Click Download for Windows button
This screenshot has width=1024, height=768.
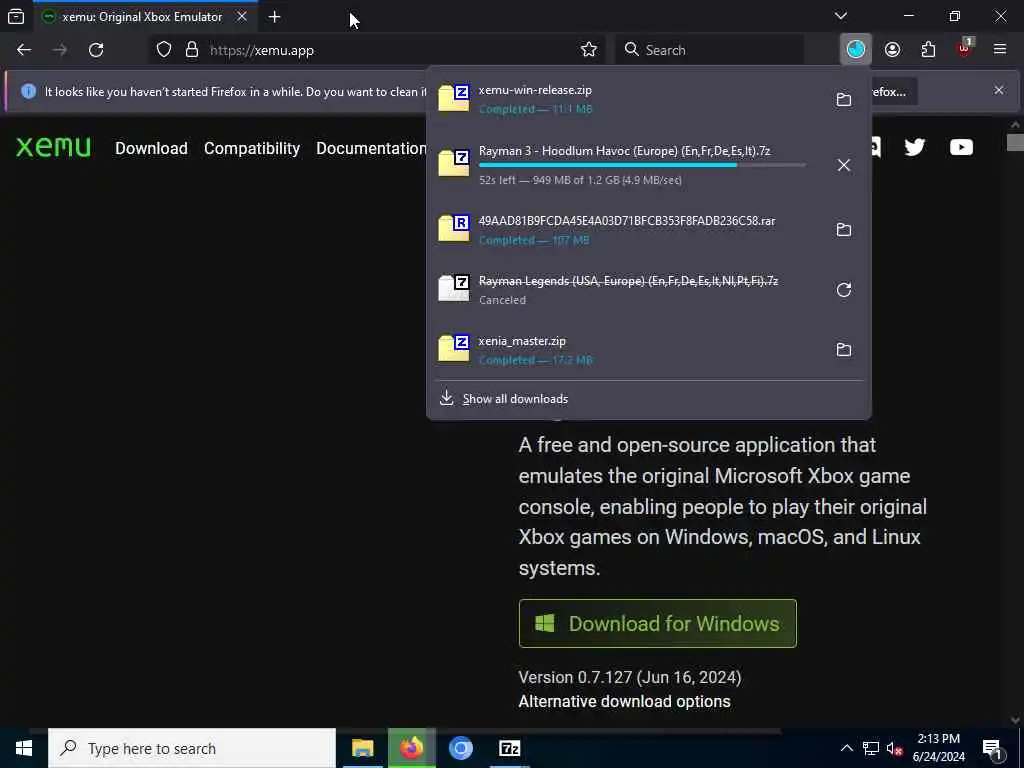658,624
